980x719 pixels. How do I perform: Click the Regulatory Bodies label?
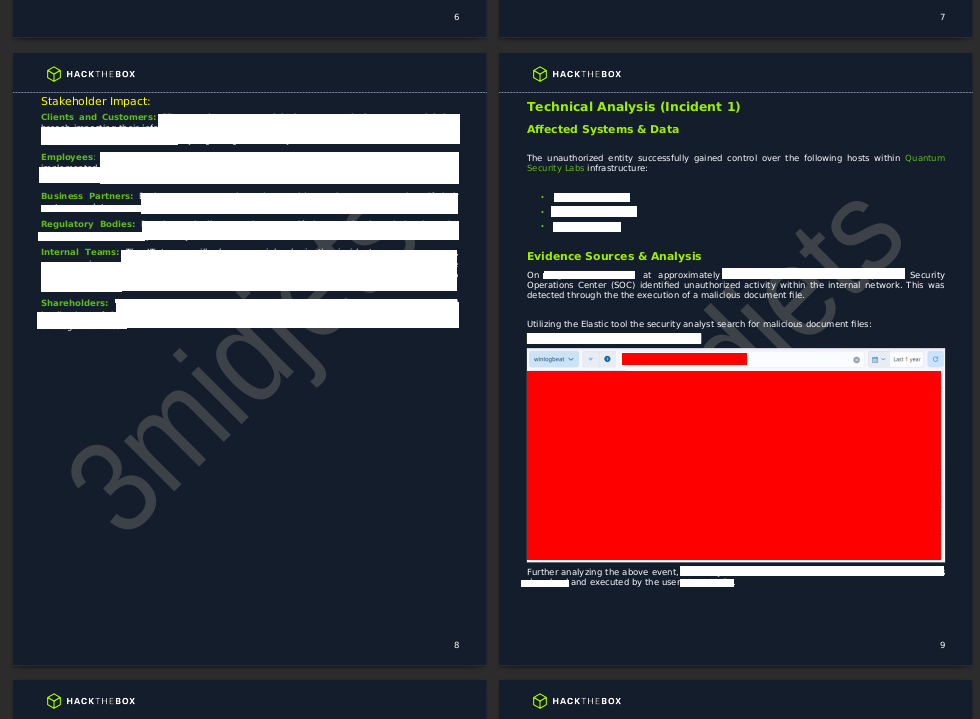click(87, 225)
